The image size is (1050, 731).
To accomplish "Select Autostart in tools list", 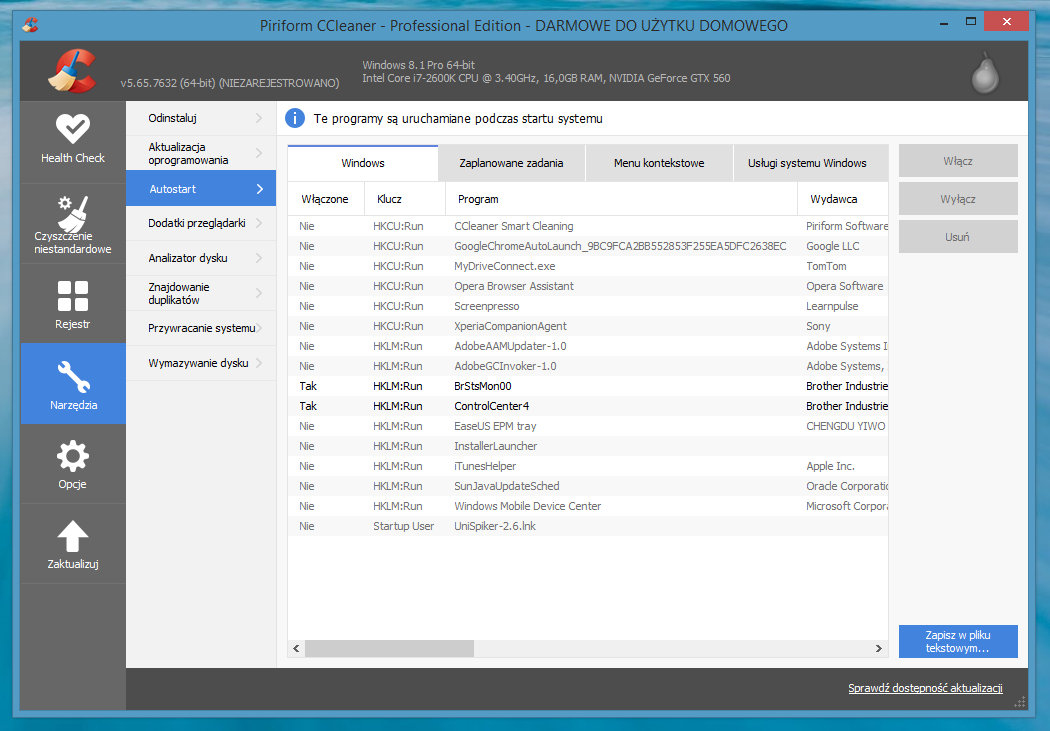I will (201, 189).
